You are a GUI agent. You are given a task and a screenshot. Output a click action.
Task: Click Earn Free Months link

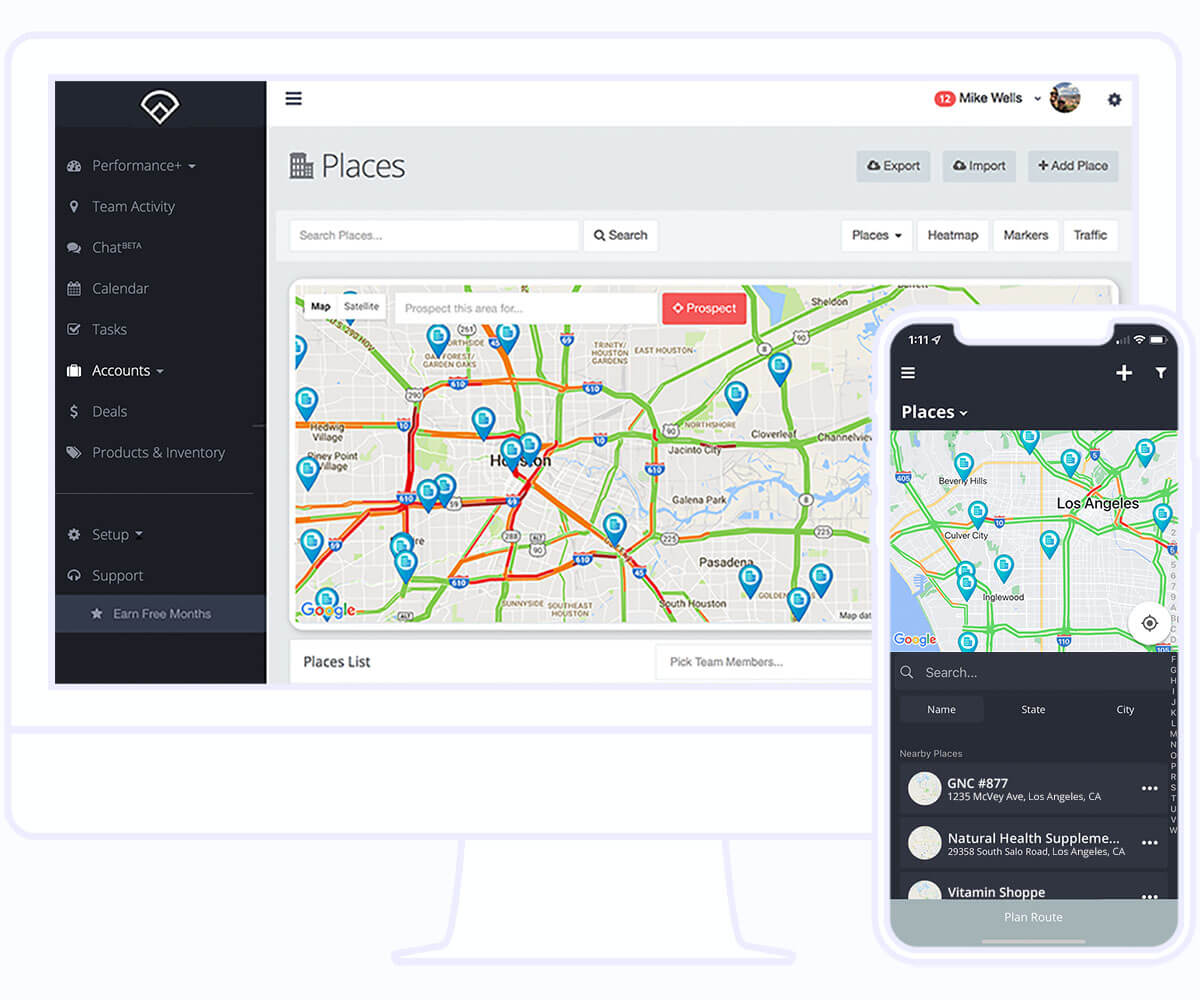click(160, 614)
